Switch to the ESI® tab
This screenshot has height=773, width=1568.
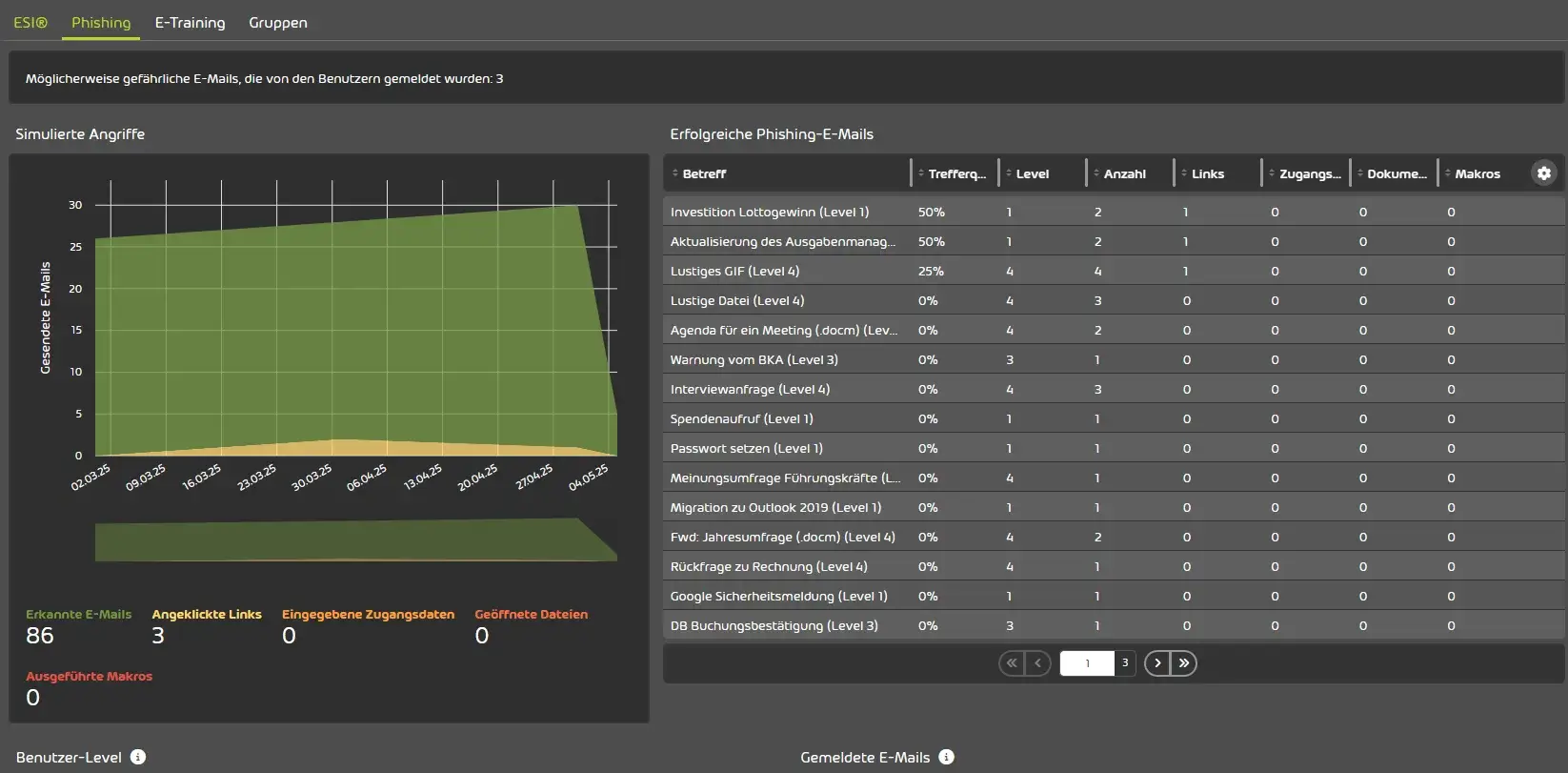tap(30, 23)
